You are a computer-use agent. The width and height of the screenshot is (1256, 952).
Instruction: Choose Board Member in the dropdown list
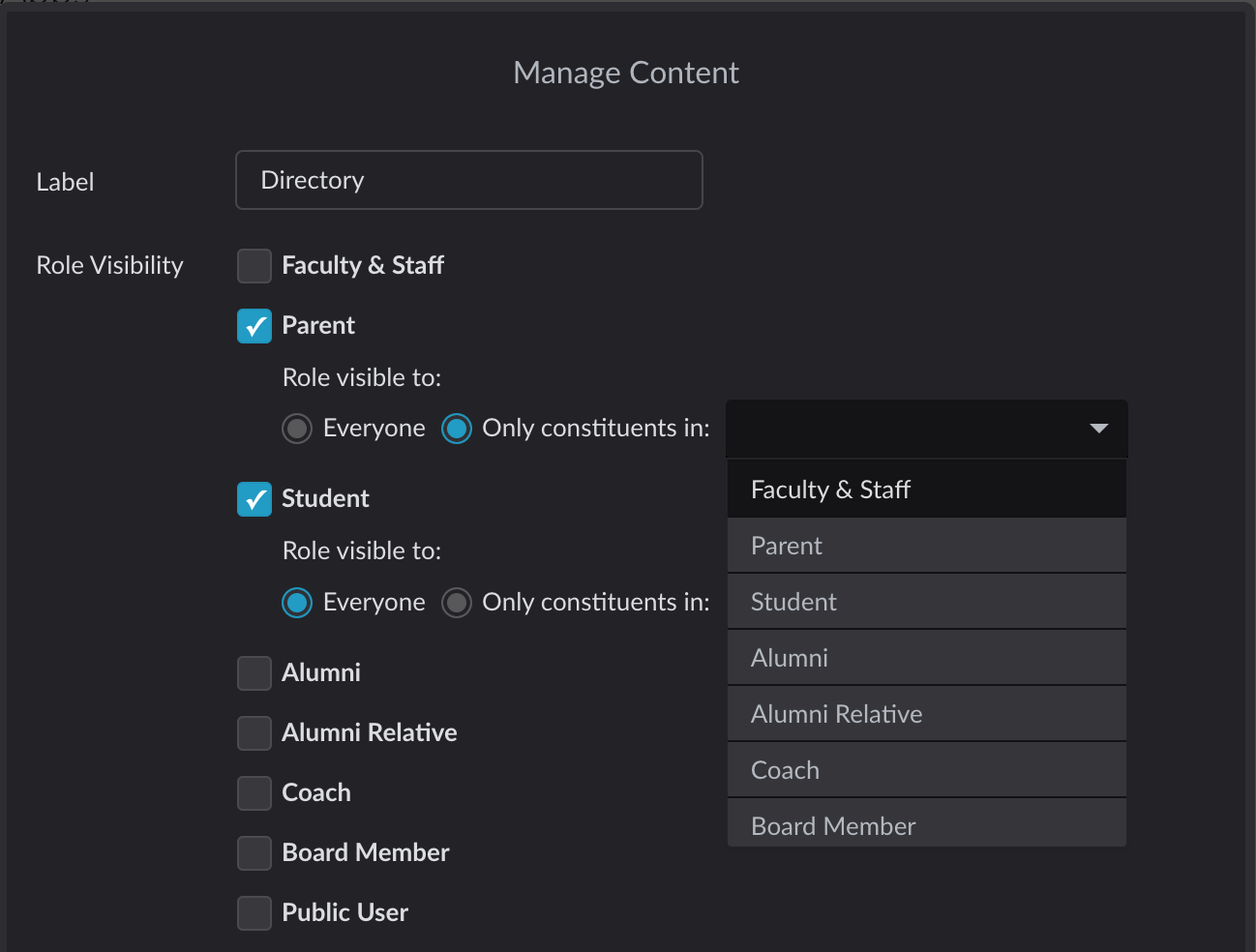click(927, 823)
